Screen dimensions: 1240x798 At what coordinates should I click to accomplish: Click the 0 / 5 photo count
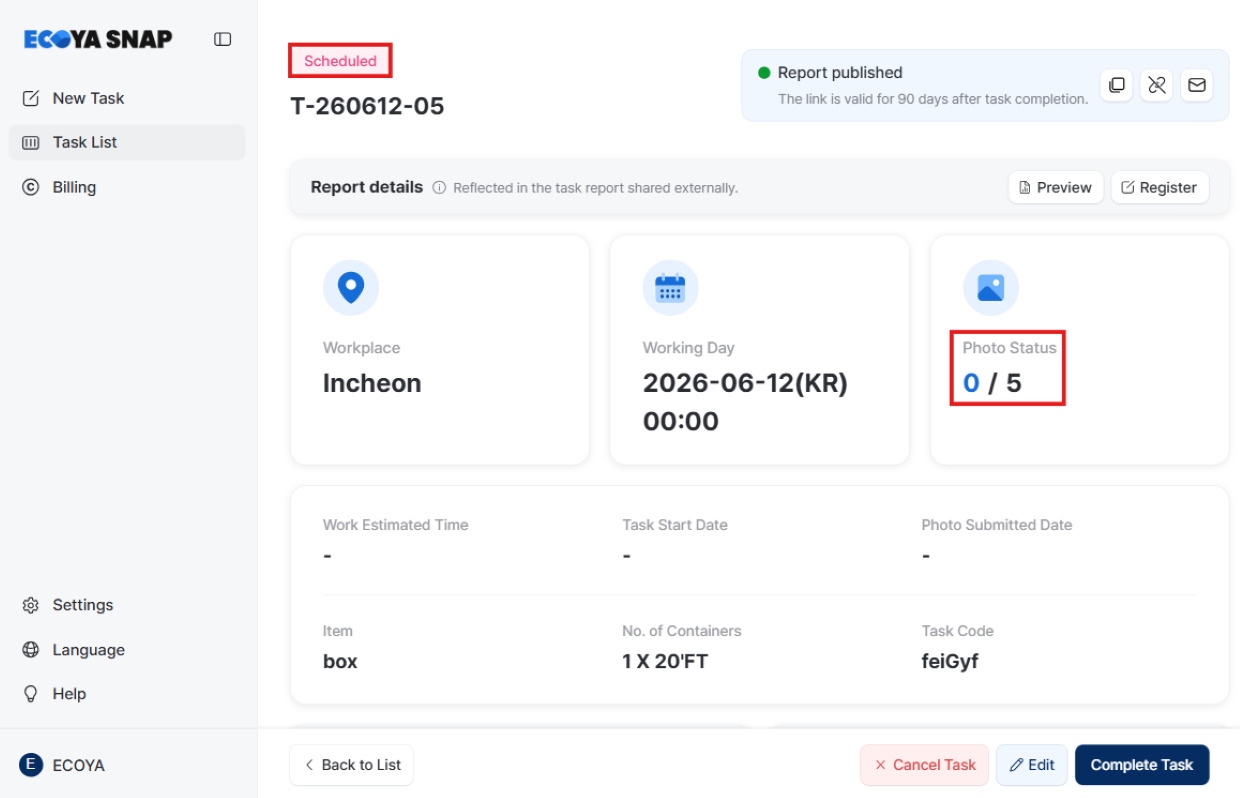tap(992, 384)
